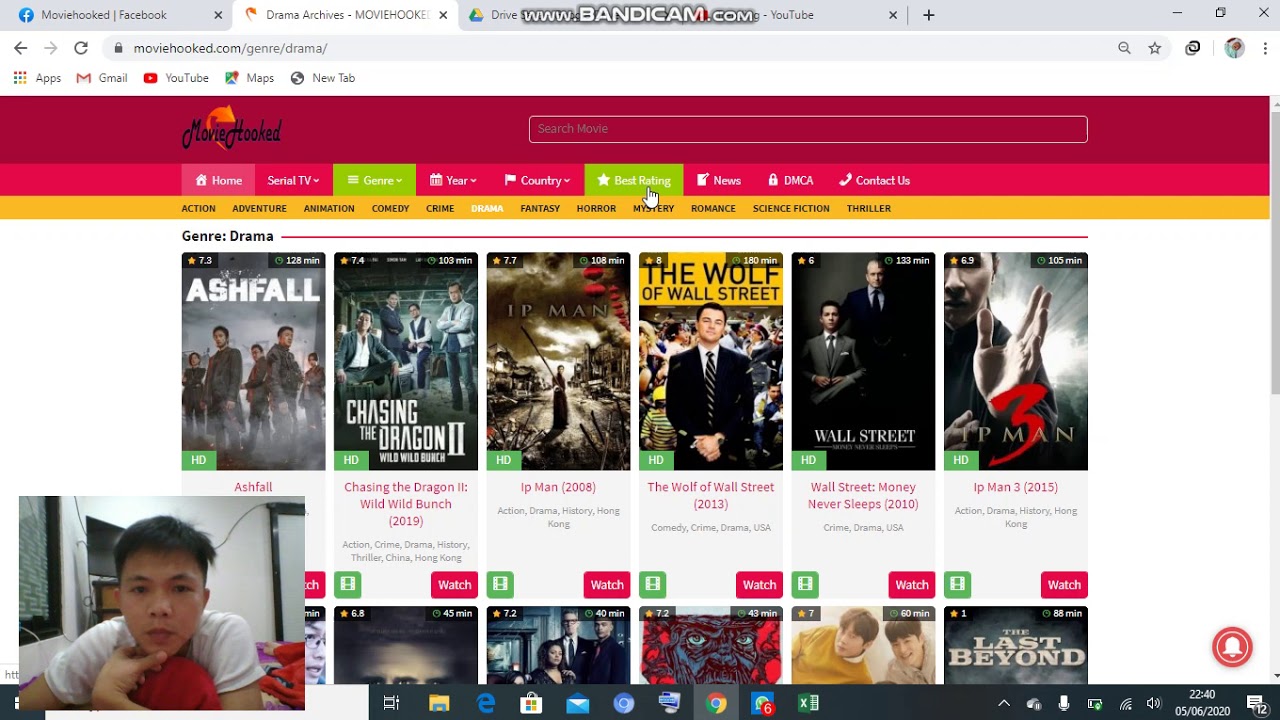Image resolution: width=1280 pixels, height=720 pixels.
Task: Open the Chrome profile avatar
Action: [x=1234, y=48]
